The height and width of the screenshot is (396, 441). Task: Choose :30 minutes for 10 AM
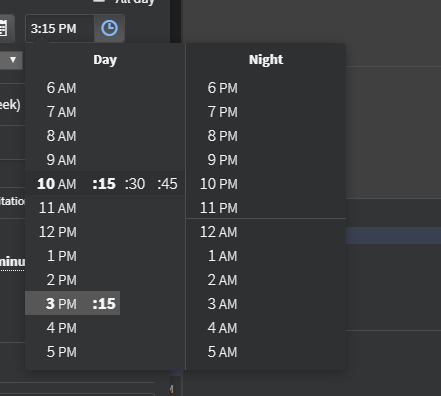pyautogui.click(x=135, y=184)
